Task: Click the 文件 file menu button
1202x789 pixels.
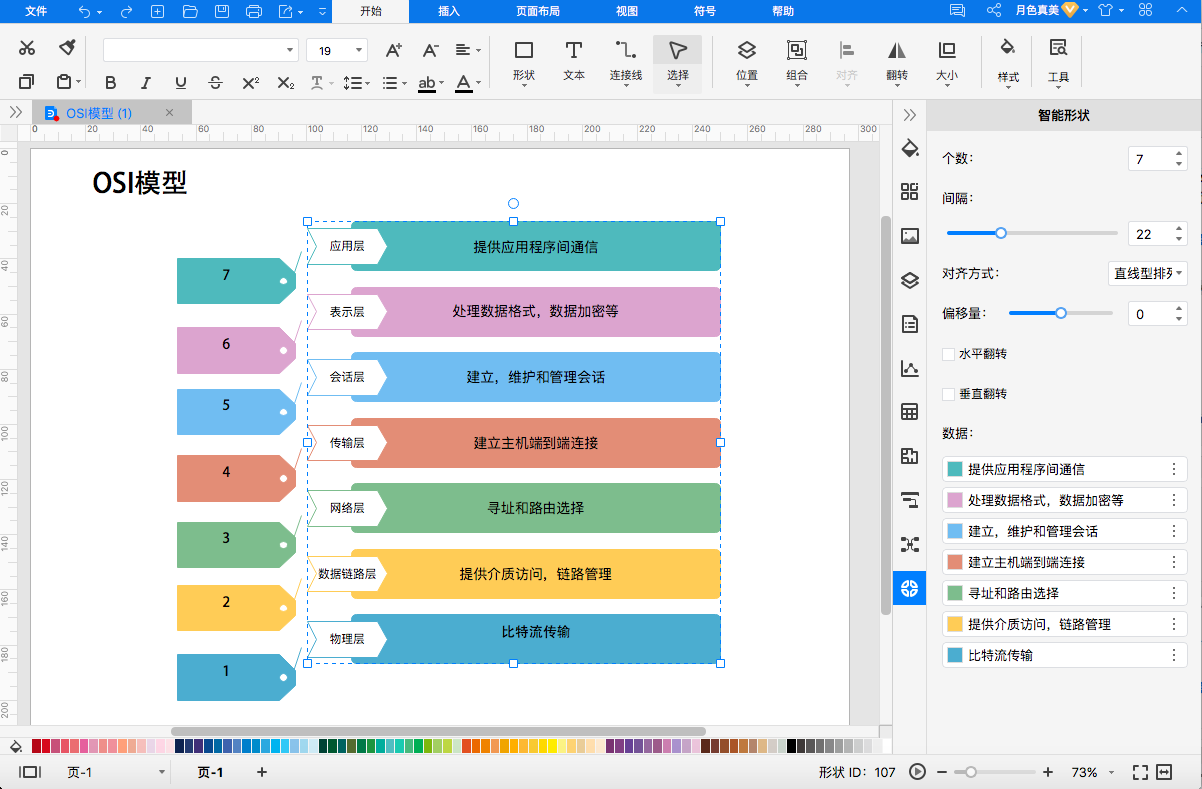Action: 36,11
